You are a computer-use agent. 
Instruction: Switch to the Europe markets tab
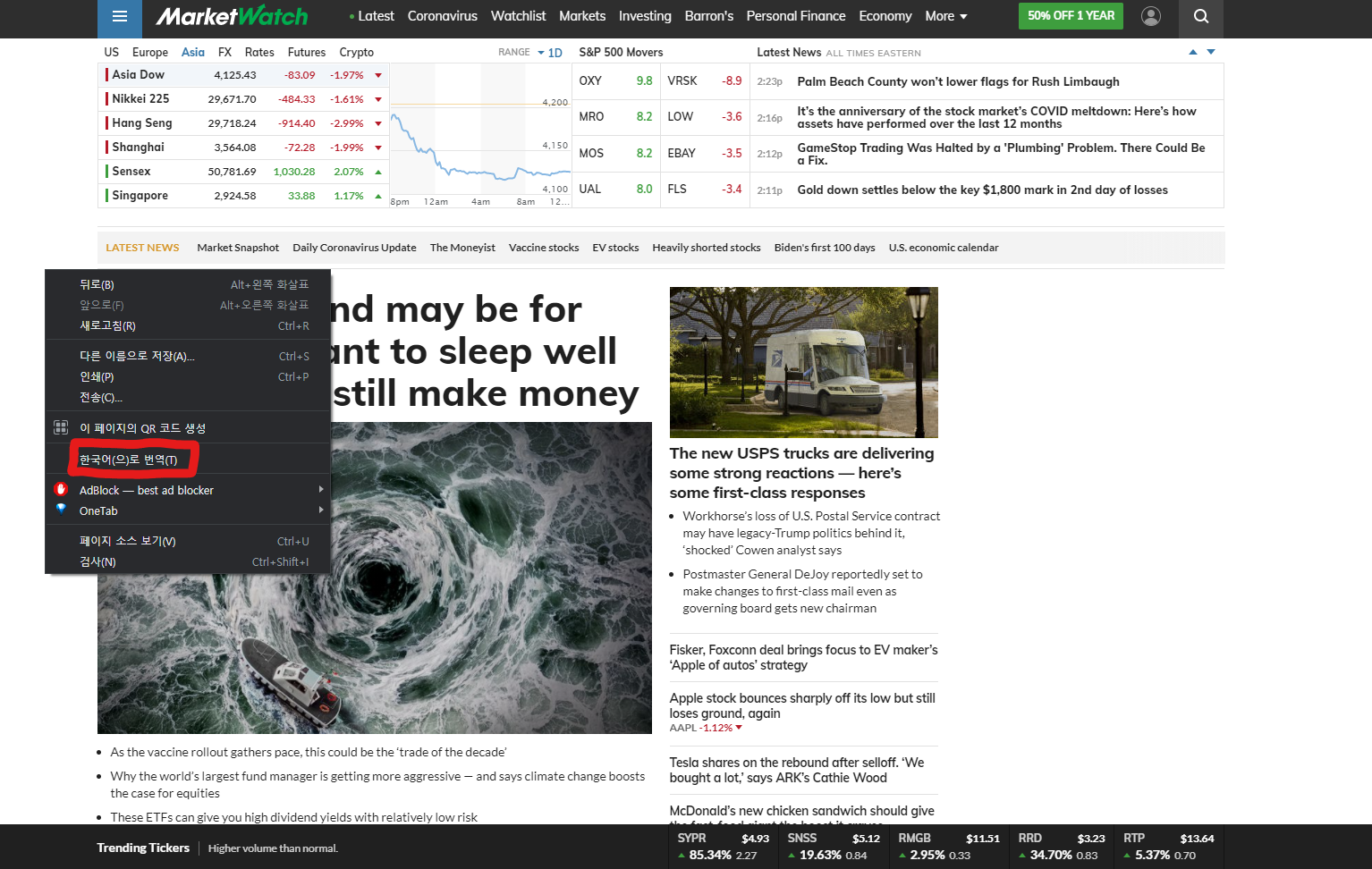150,52
